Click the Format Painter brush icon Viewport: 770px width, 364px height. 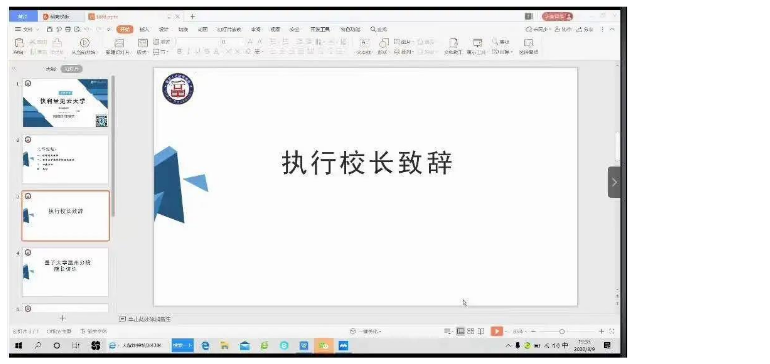tap(57, 43)
